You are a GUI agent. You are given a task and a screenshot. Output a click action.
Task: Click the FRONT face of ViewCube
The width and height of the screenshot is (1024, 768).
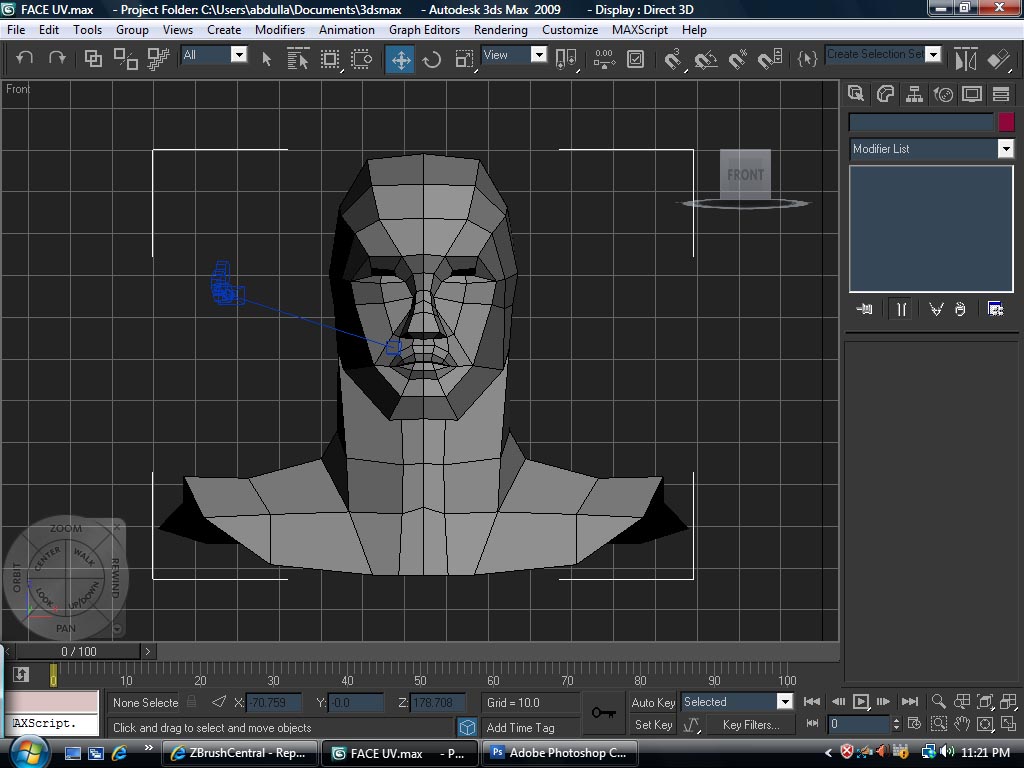point(745,174)
